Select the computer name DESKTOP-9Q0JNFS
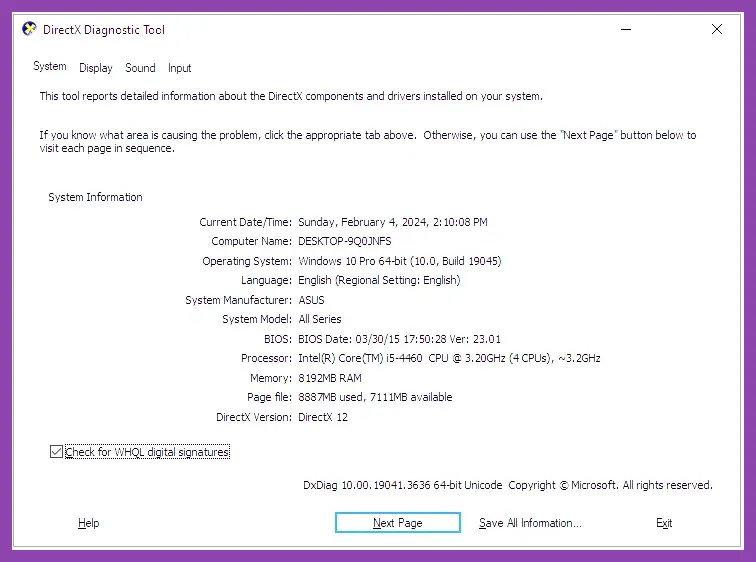The image size is (756, 562). point(345,241)
